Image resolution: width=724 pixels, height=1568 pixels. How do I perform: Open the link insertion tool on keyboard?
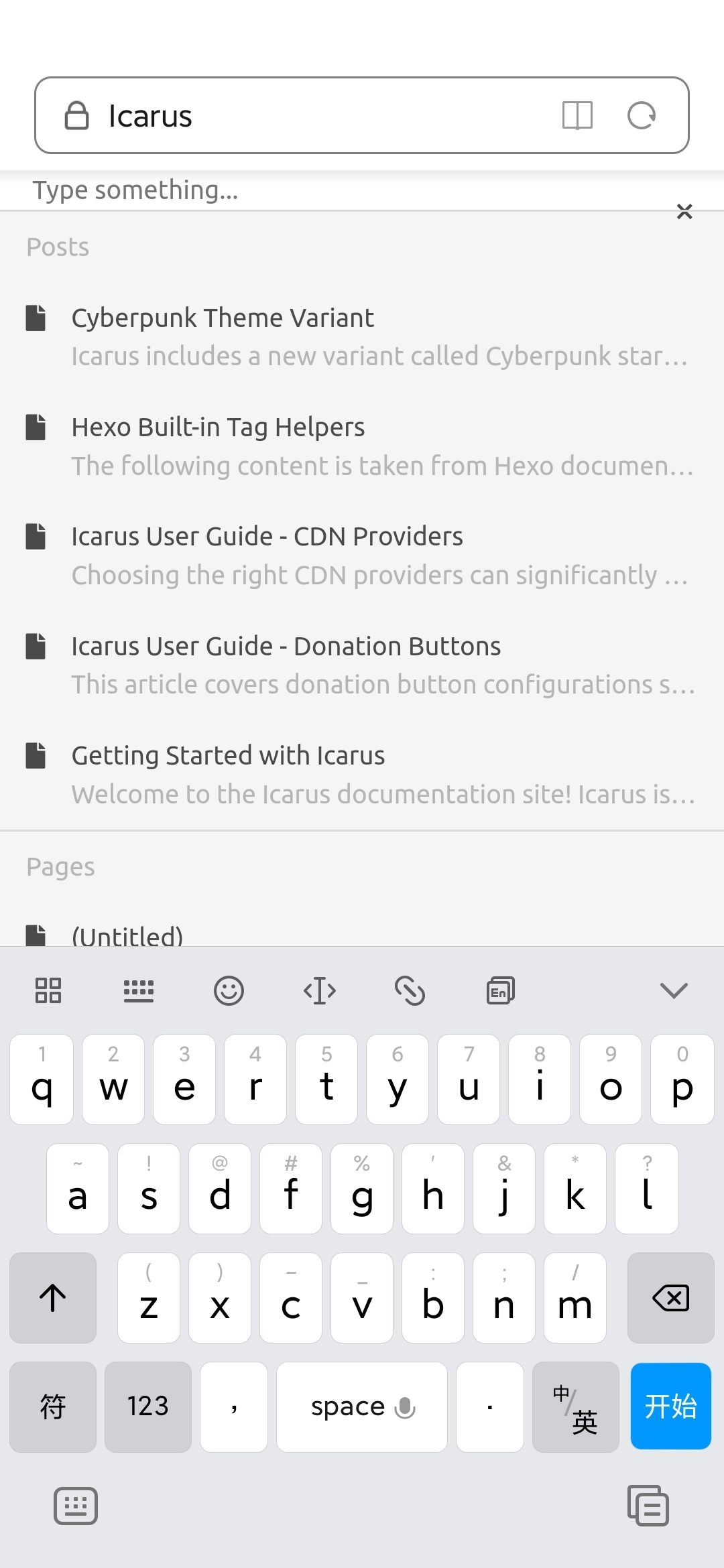coord(410,990)
